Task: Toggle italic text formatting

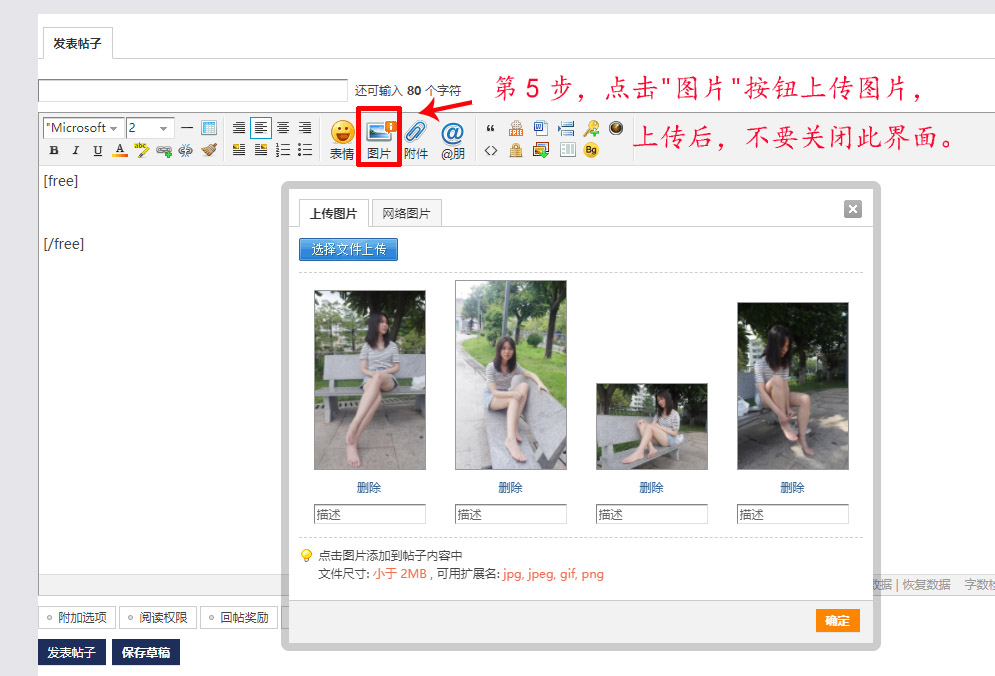Action: [76, 151]
